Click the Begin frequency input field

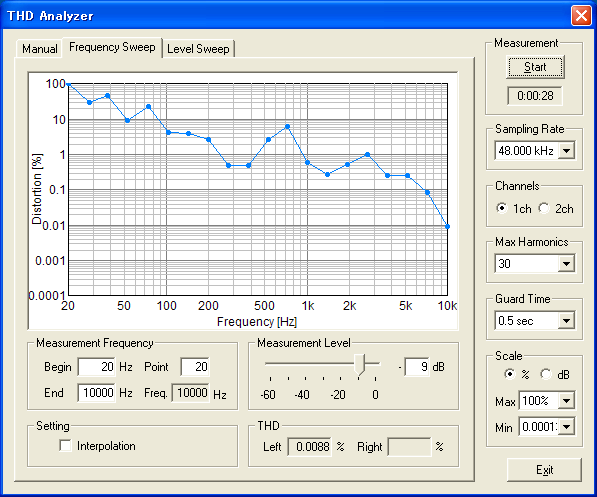96,367
